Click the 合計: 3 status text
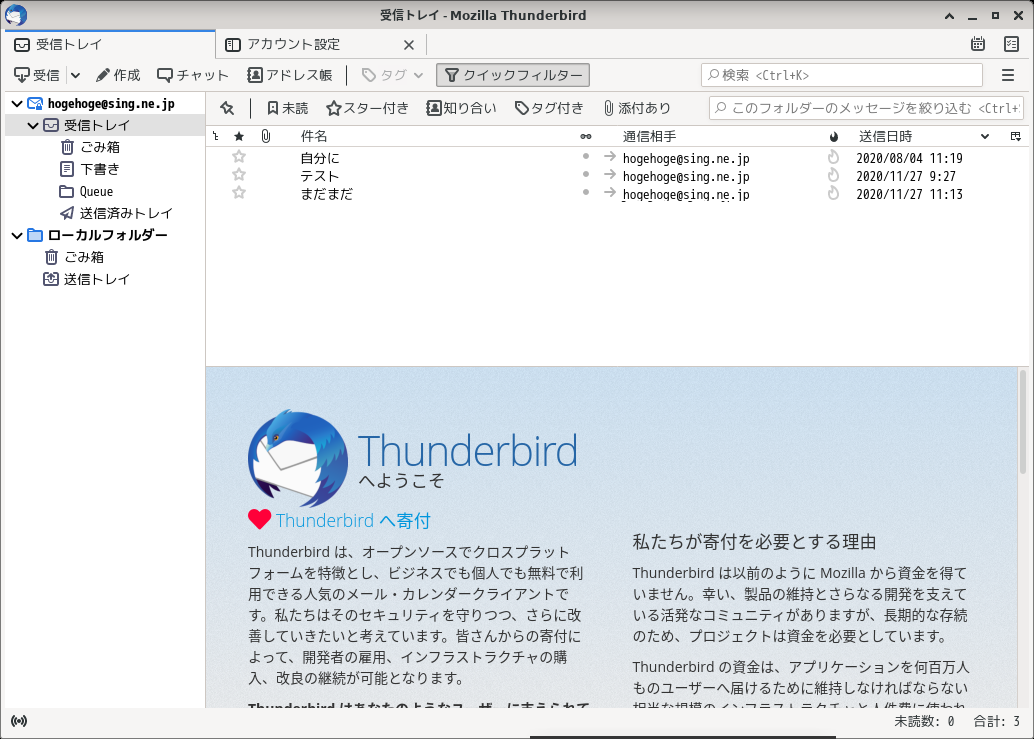This screenshot has width=1034, height=739. point(996,721)
